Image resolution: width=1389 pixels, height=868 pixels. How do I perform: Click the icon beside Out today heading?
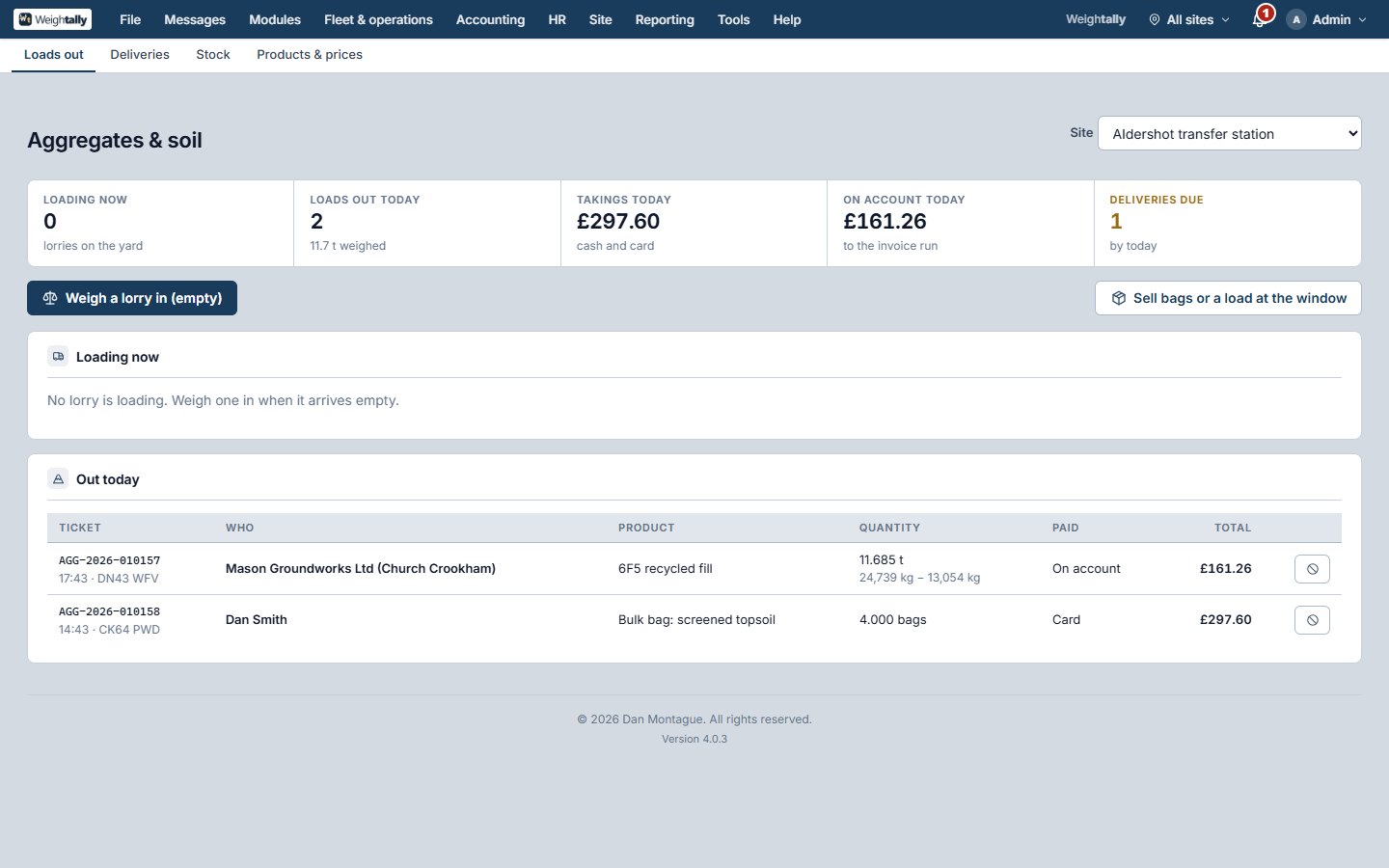click(x=58, y=479)
